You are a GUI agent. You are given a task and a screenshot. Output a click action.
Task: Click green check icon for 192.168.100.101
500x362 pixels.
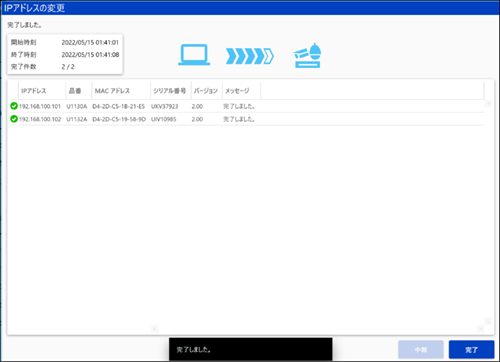tap(14, 106)
